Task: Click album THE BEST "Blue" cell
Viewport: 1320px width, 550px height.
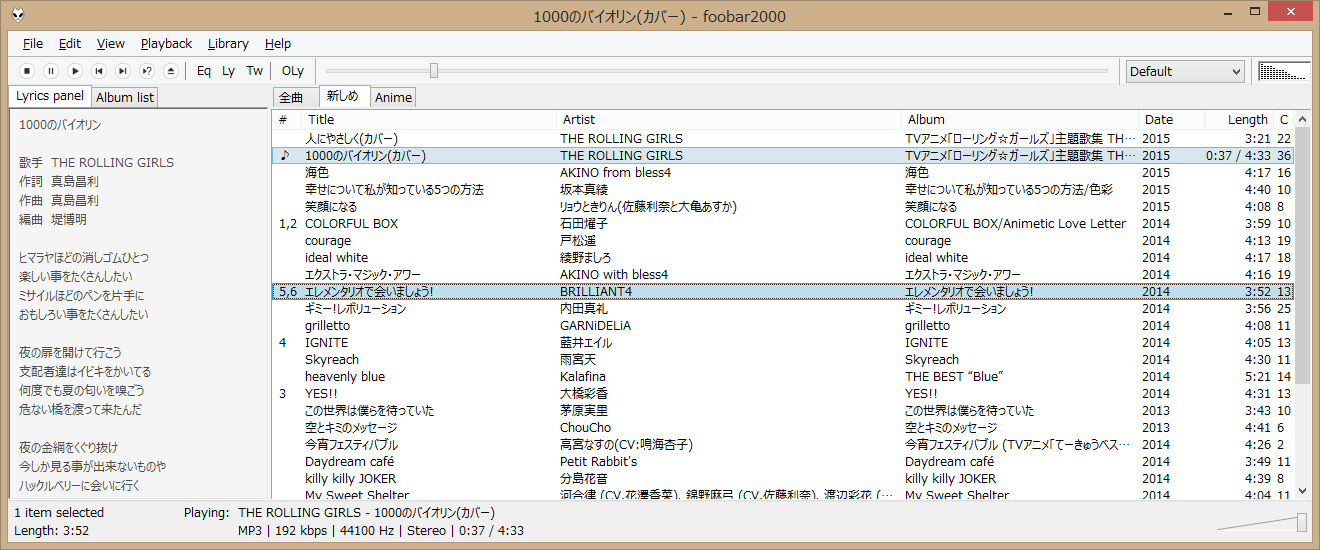Action: pos(954,376)
